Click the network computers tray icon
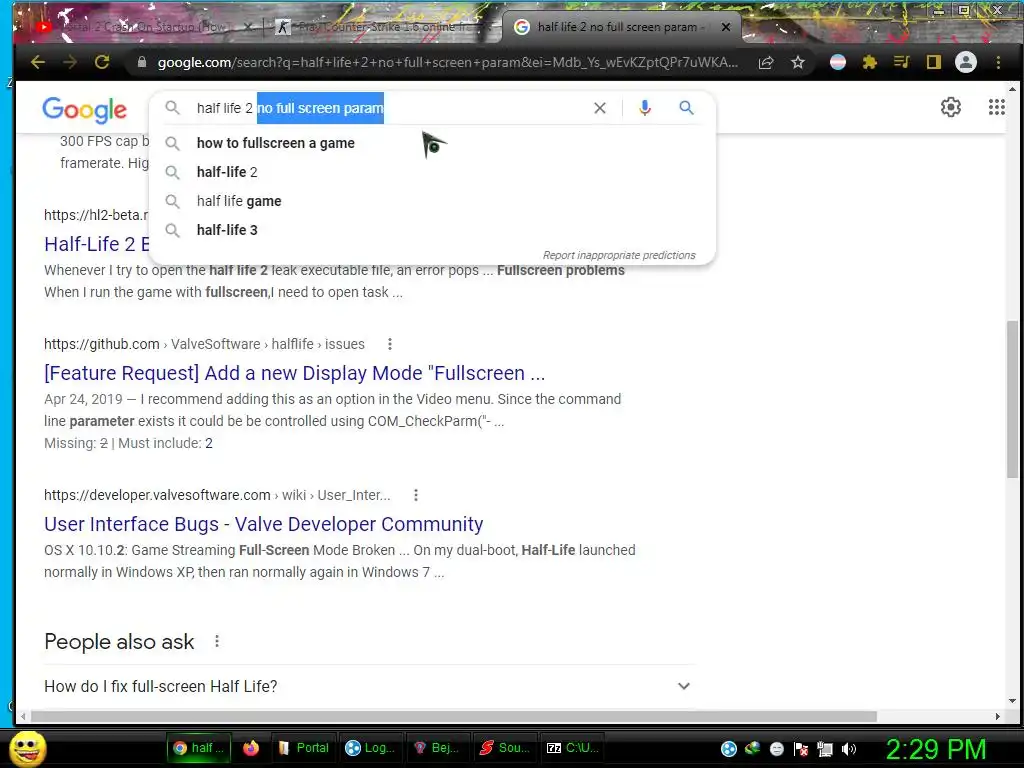Image resolution: width=1024 pixels, height=768 pixels. [825, 749]
